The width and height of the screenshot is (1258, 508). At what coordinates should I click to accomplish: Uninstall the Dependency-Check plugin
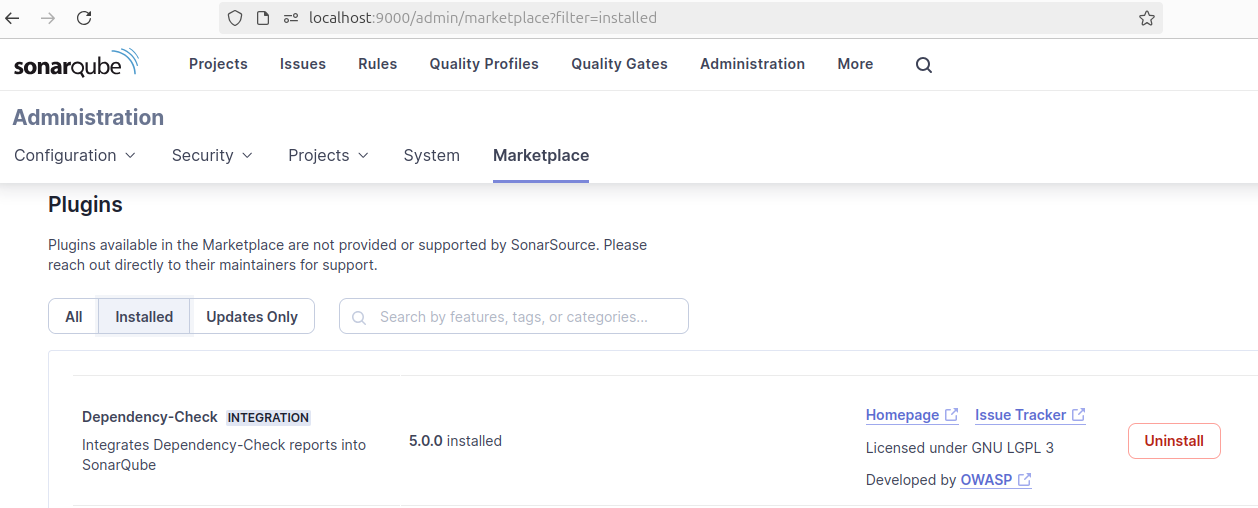coord(1174,441)
